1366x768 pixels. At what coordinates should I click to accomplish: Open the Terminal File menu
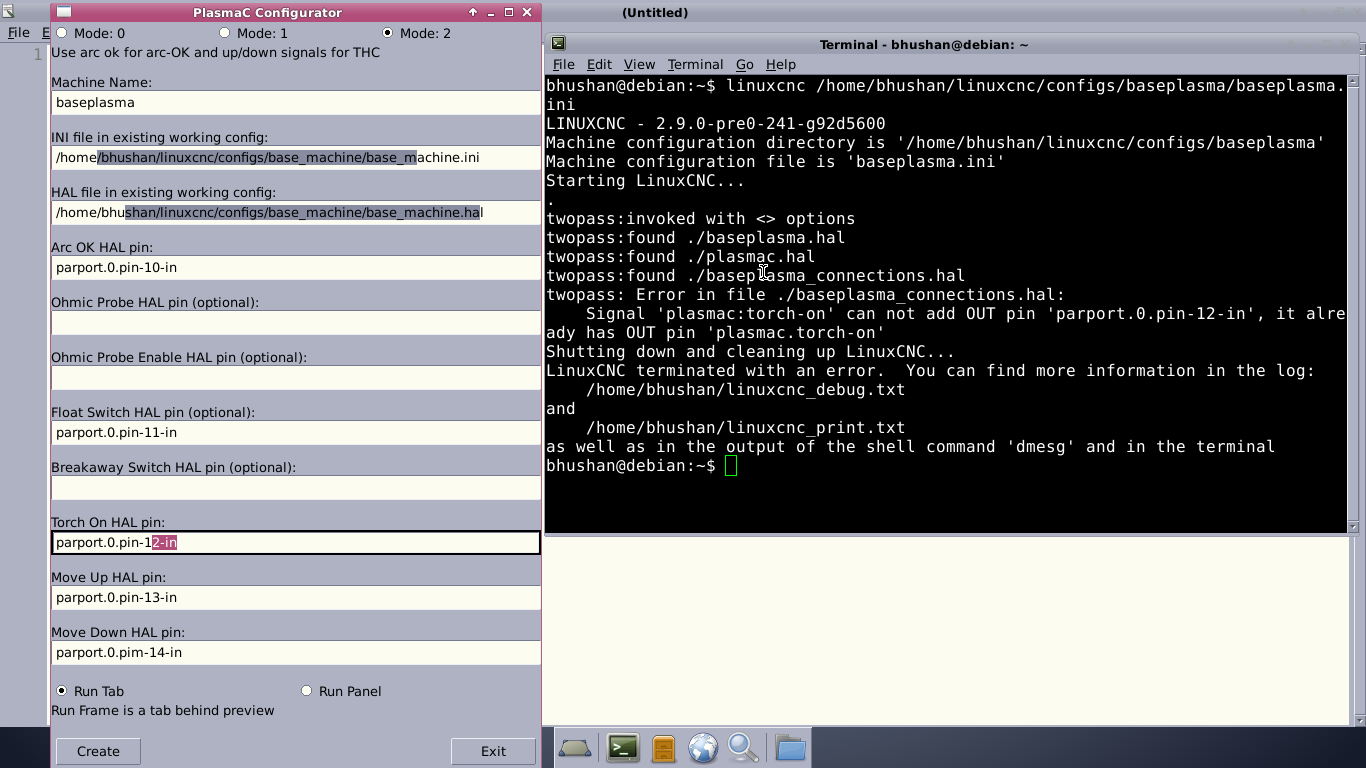564,64
